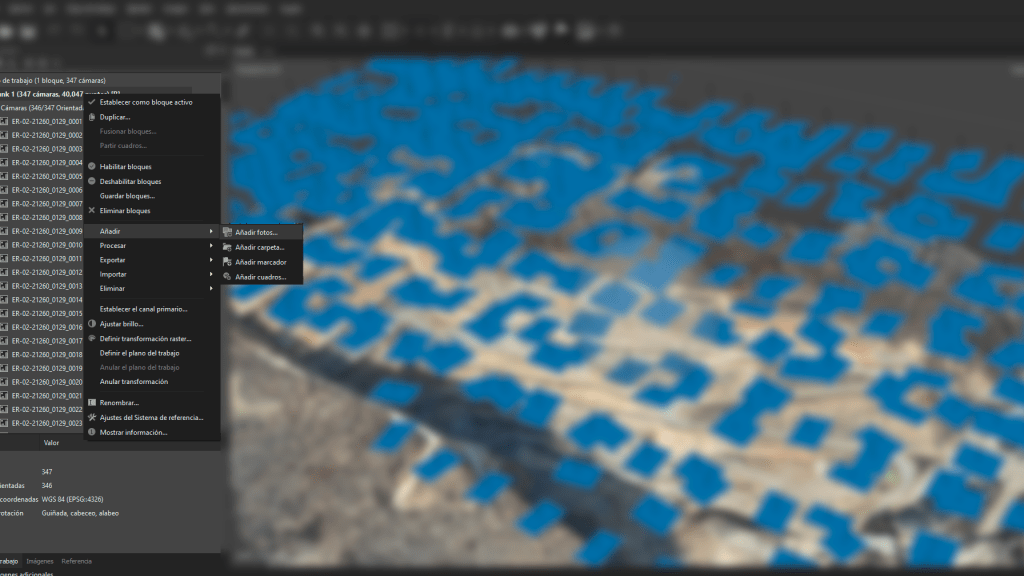1024x576 pixels.
Task: Click the Habilitar bloques icon
Action: click(92, 166)
